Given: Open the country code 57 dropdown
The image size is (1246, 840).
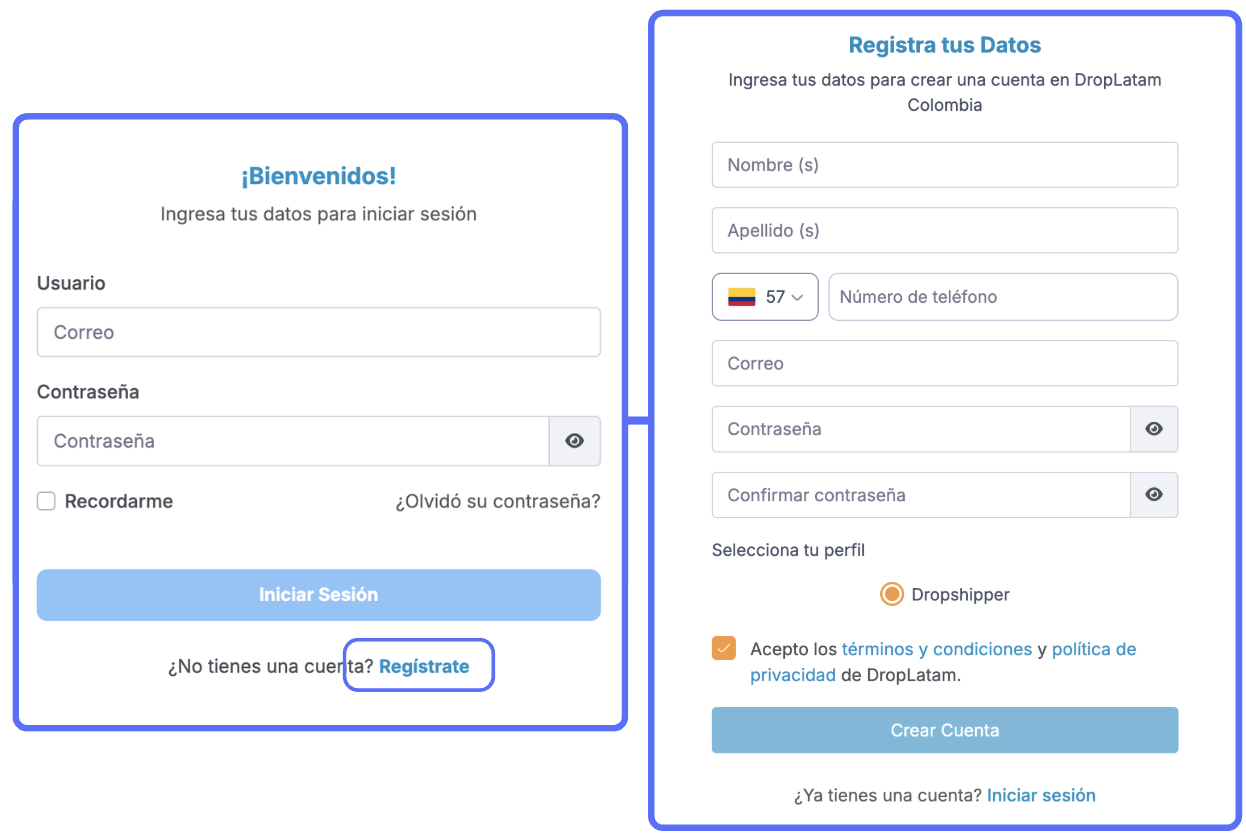Looking at the screenshot, I should [x=765, y=297].
